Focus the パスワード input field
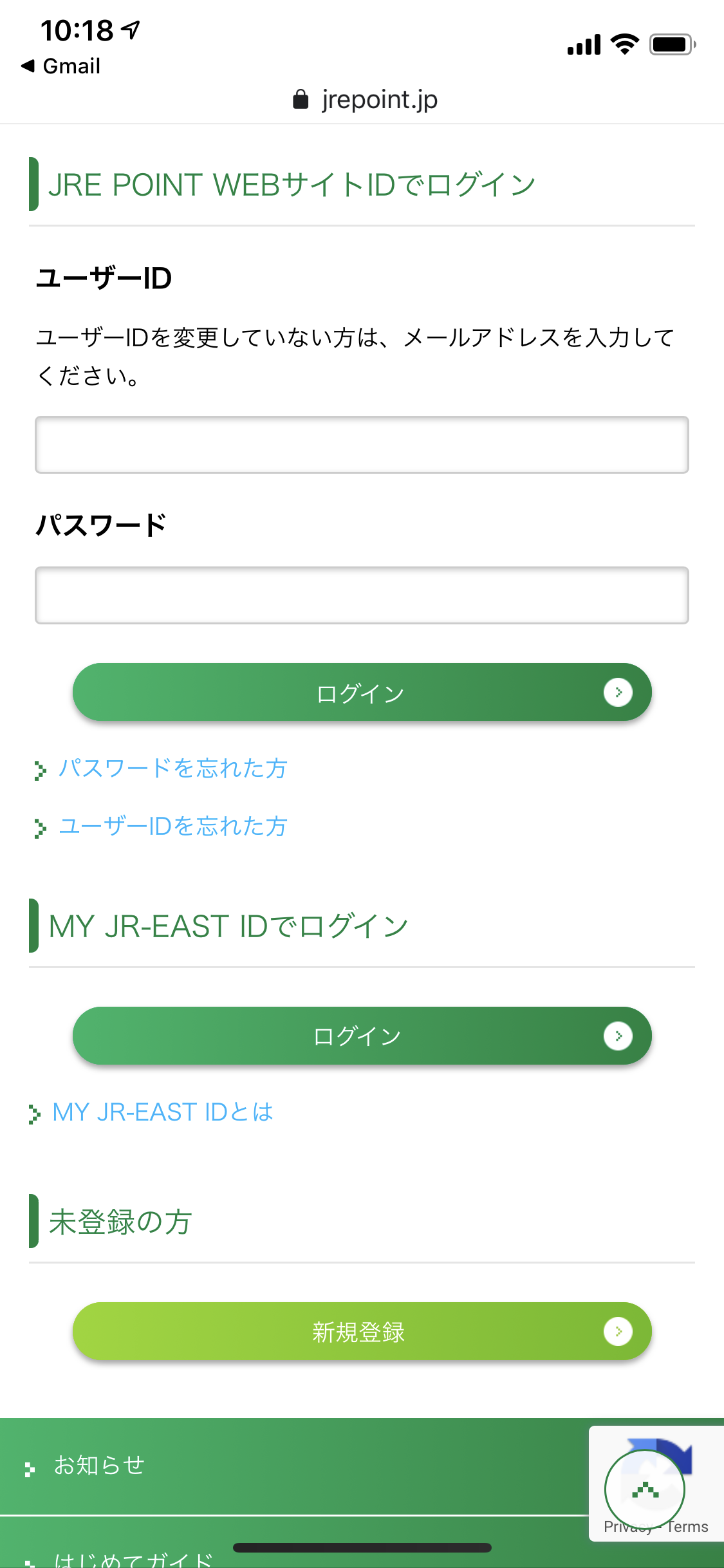 coord(362,595)
